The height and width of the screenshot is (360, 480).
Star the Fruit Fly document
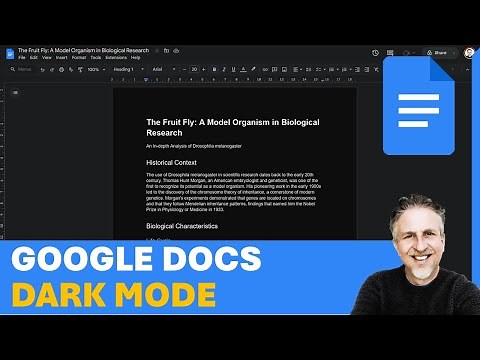[x=157, y=51]
